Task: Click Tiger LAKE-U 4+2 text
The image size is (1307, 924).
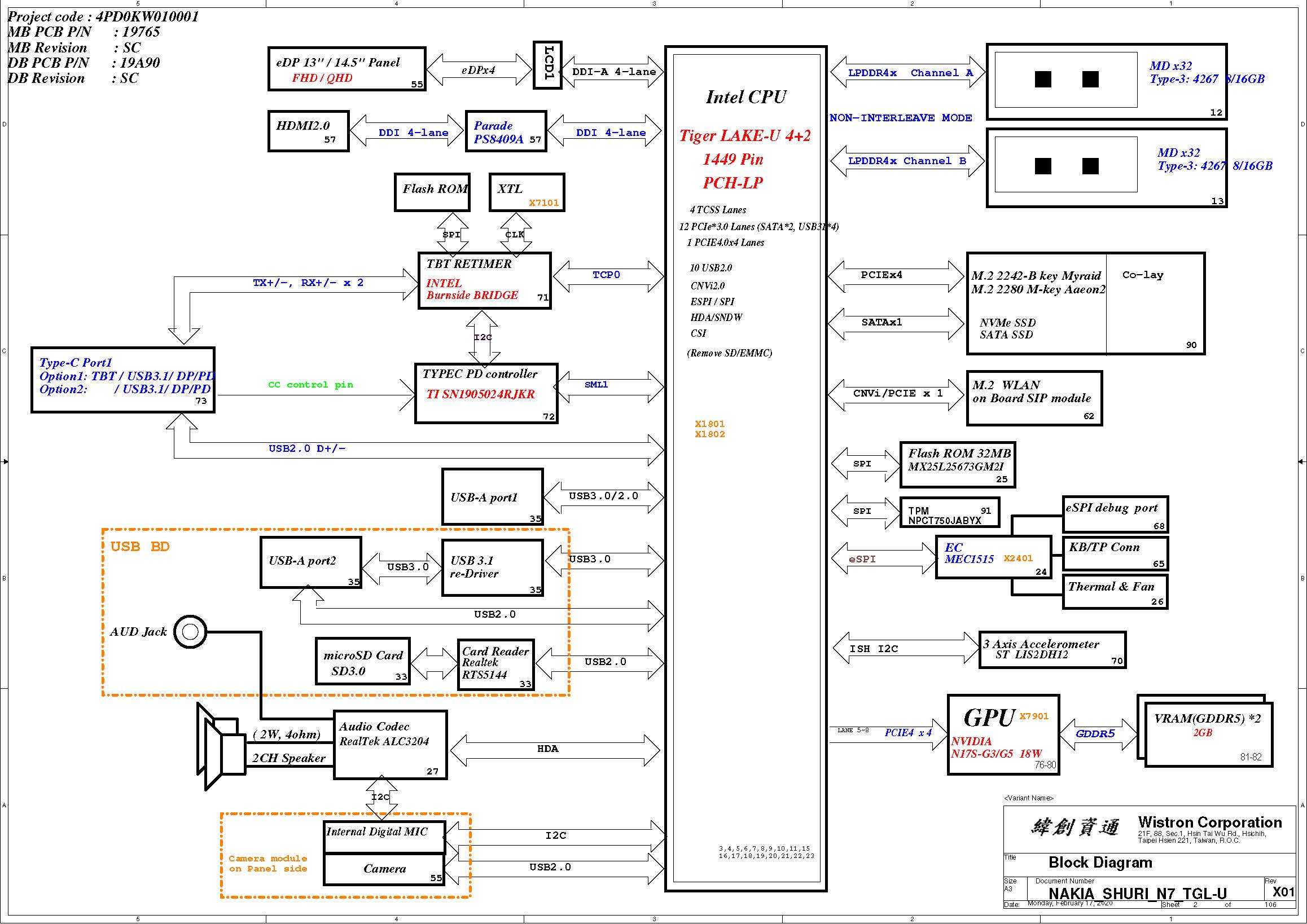Action: (745, 136)
